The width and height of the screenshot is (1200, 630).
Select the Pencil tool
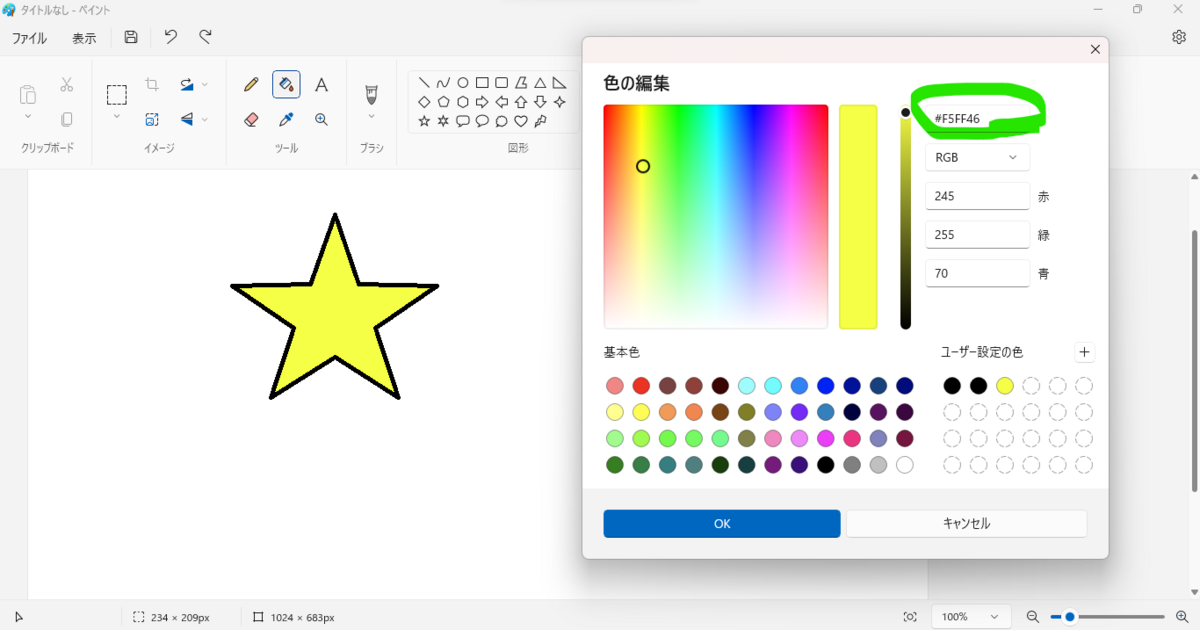[251, 85]
